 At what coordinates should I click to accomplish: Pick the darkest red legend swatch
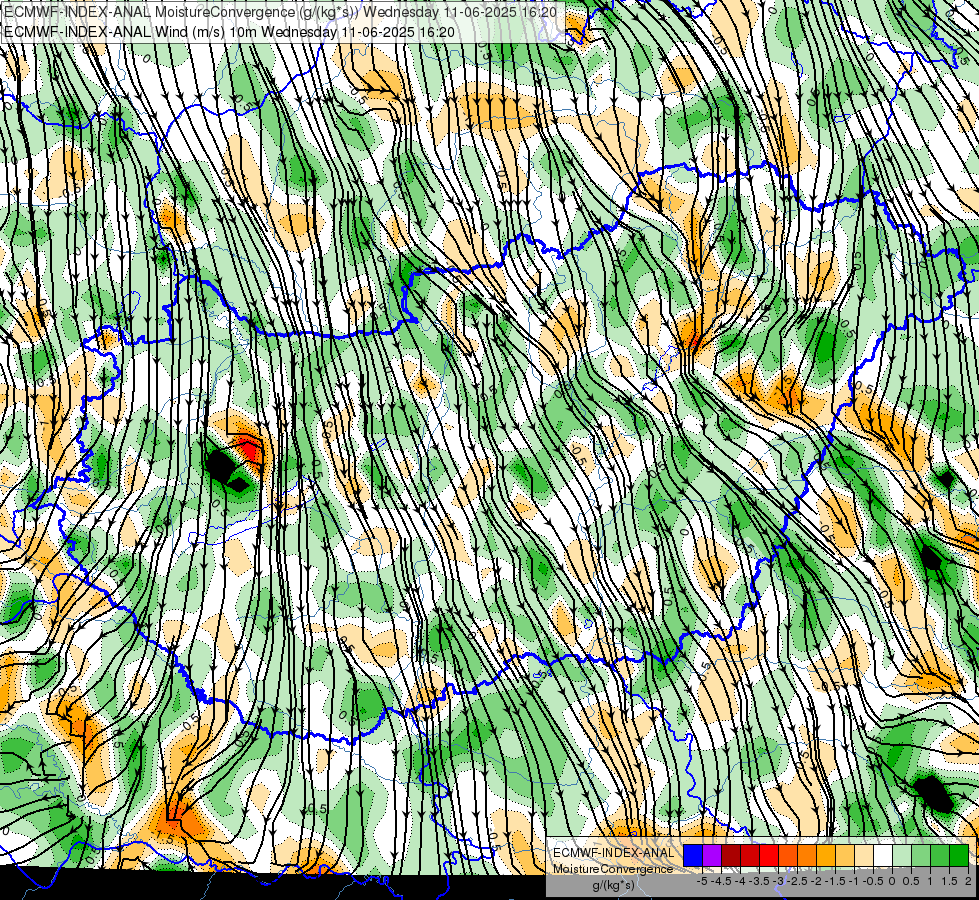(x=731, y=855)
